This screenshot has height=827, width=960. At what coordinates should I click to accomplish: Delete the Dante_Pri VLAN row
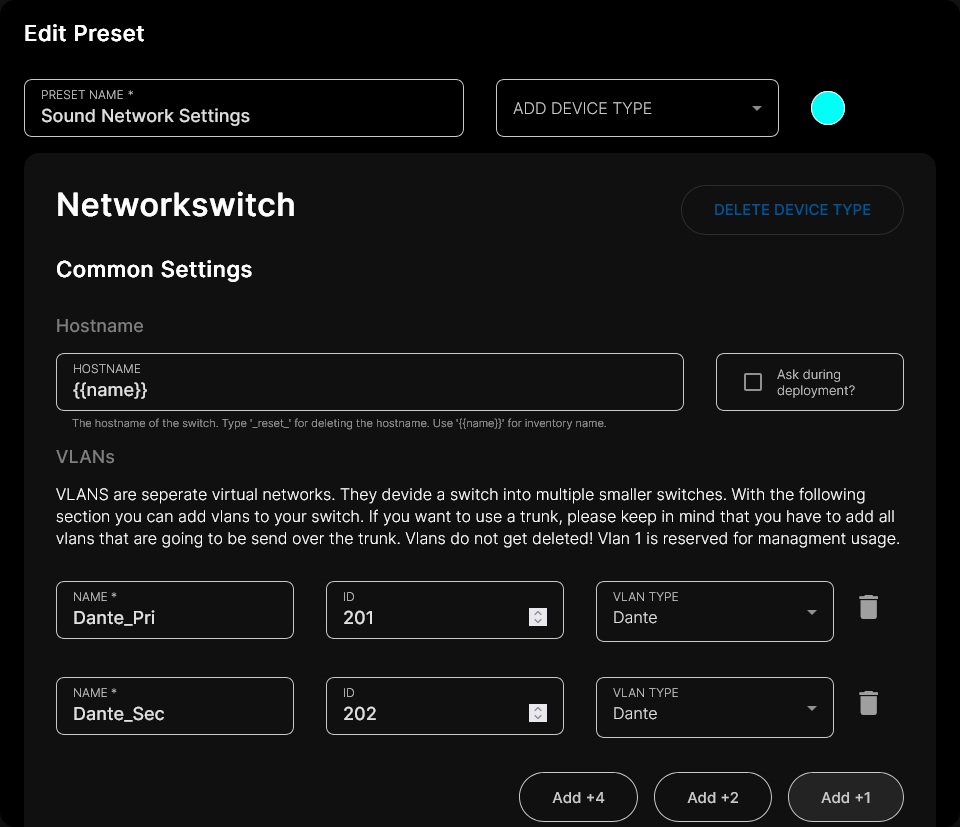[x=868, y=607]
